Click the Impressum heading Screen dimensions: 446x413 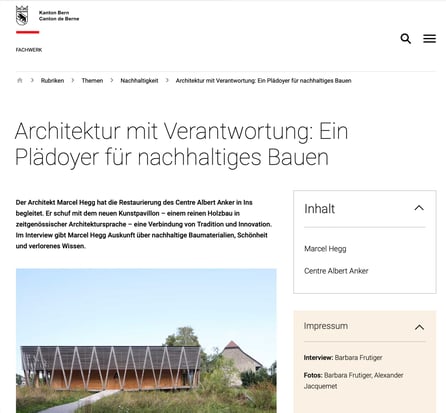point(326,326)
